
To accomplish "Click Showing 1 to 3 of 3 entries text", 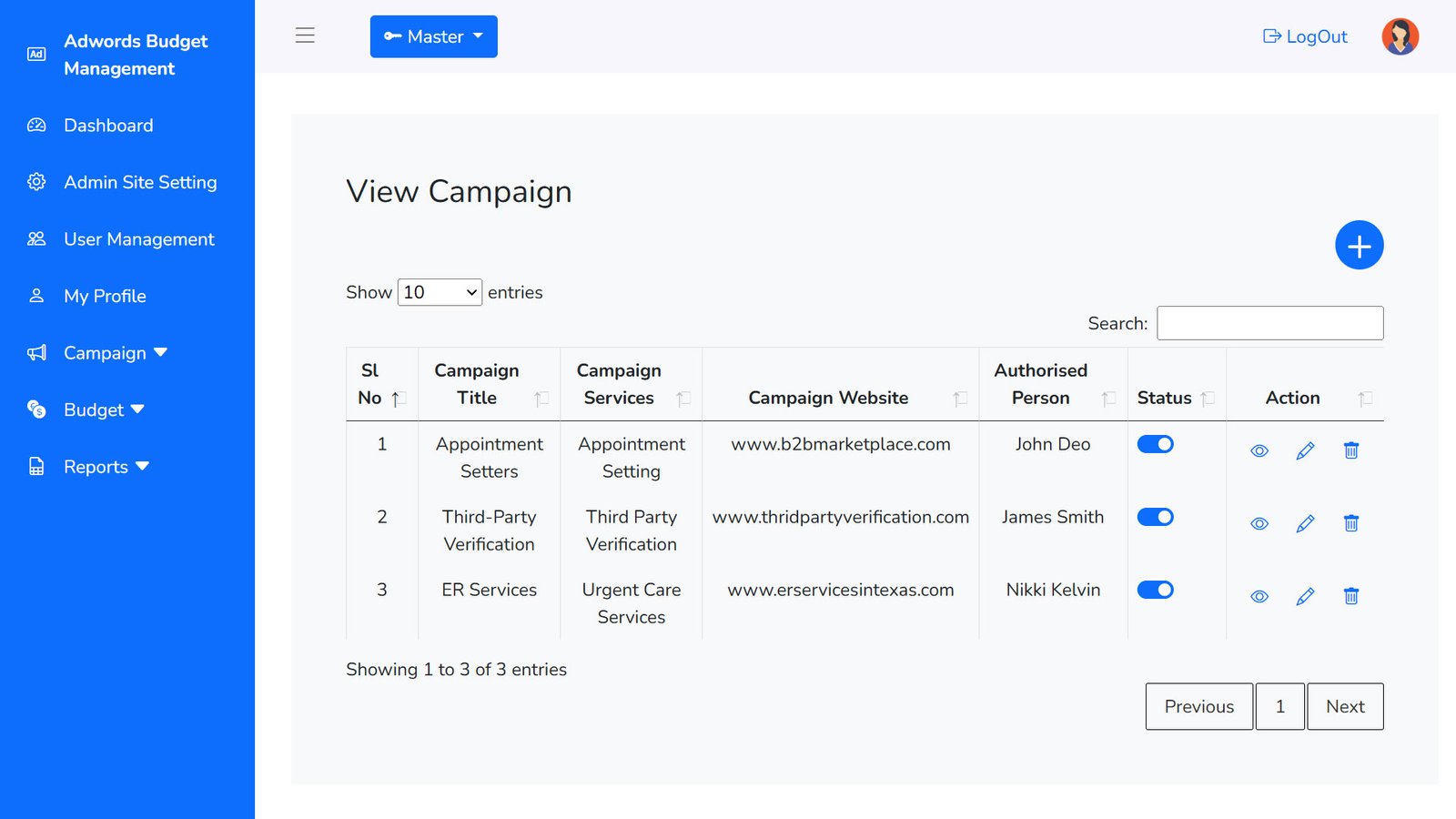I will tap(456, 670).
